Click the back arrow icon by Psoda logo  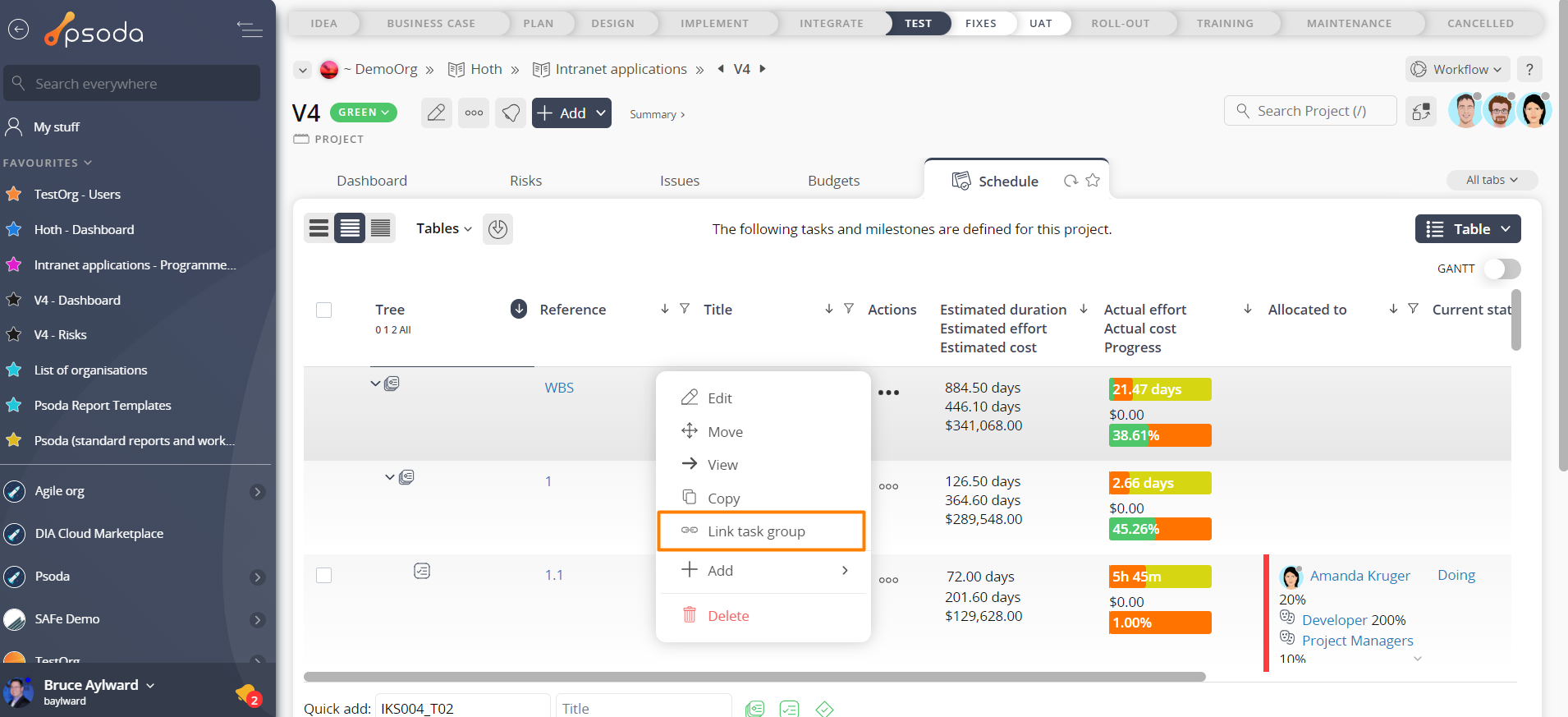18,30
